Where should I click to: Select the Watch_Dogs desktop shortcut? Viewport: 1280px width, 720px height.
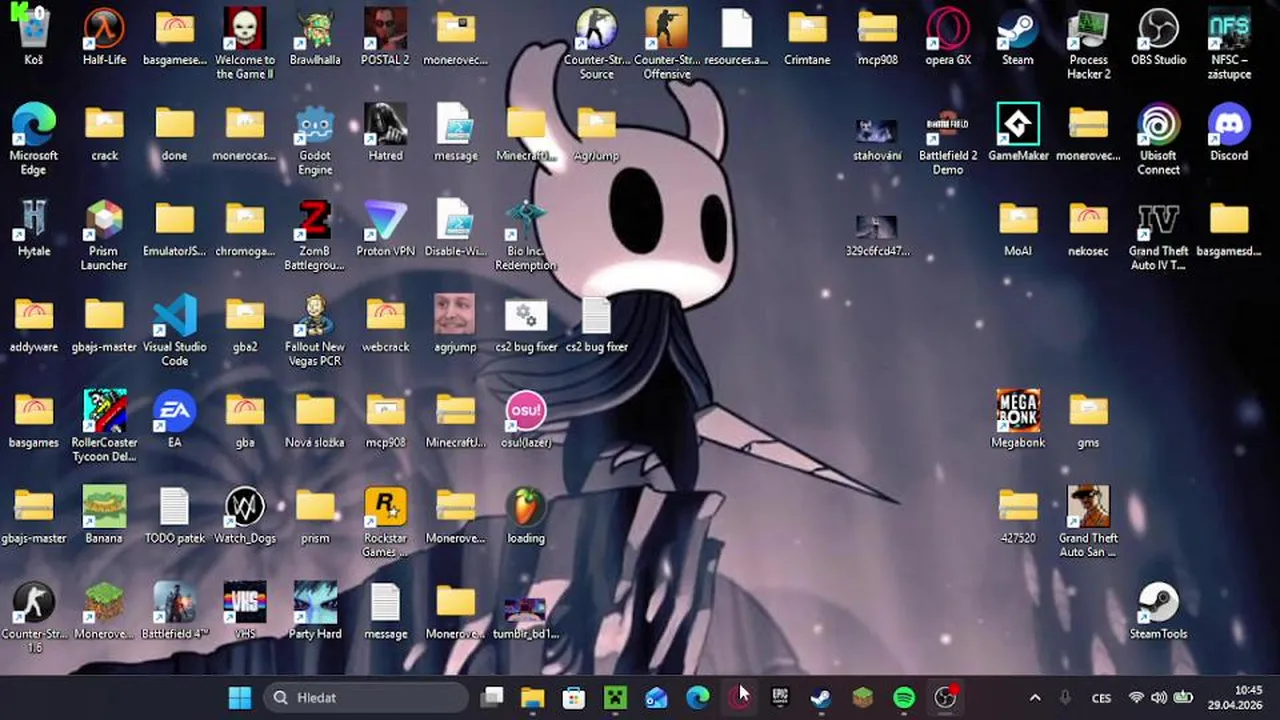point(245,515)
